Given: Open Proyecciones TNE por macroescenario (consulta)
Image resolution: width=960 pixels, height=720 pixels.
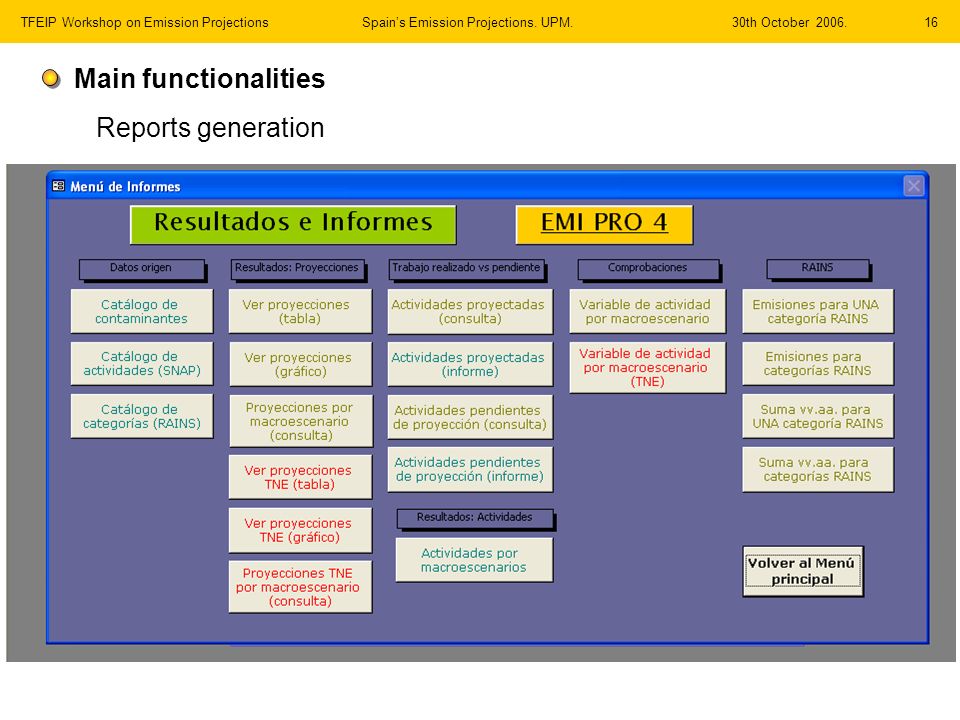Looking at the screenshot, I should tap(300, 587).
